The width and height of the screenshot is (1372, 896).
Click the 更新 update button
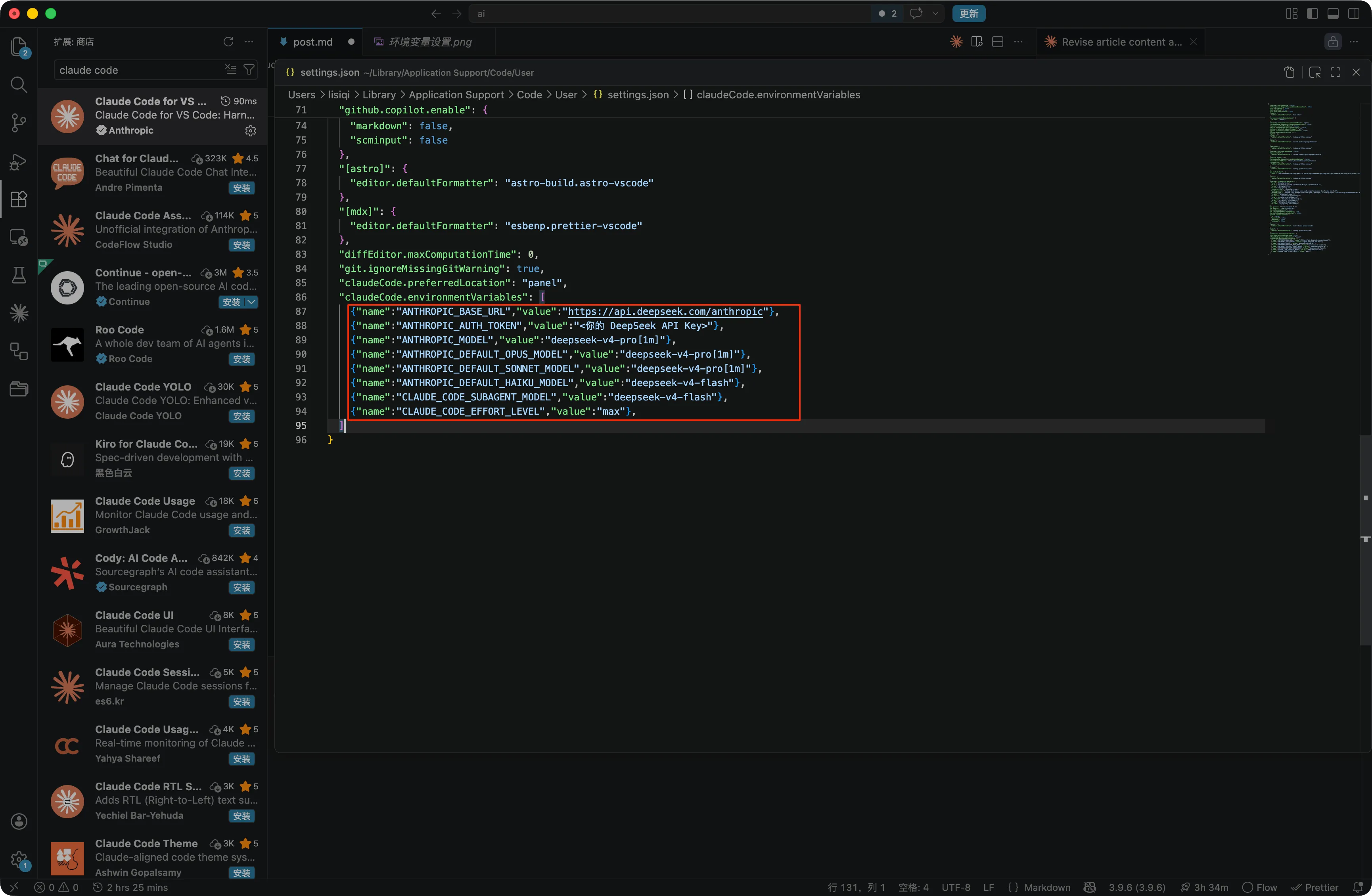pyautogui.click(x=968, y=13)
